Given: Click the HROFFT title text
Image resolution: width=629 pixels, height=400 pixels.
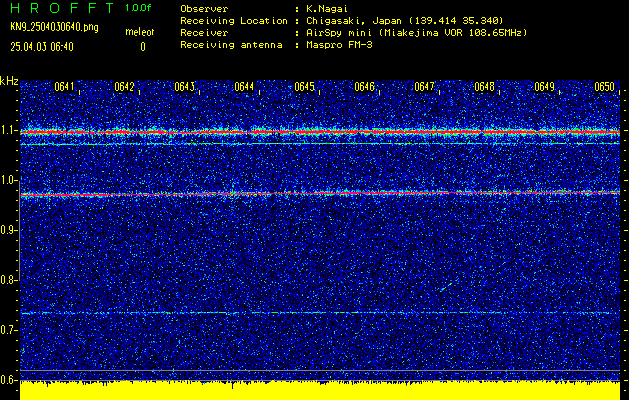Looking at the screenshot, I should pyautogui.click(x=62, y=8).
